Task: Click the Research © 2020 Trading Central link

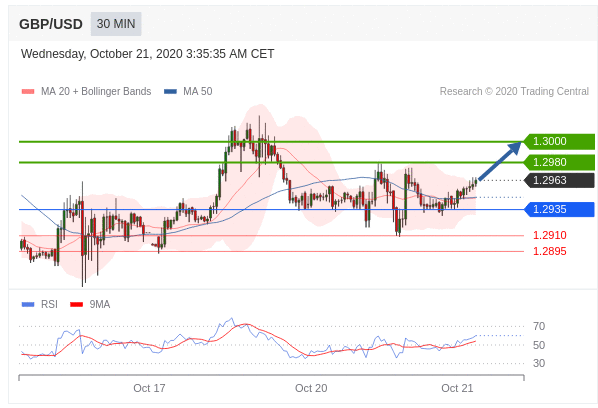Action: point(514,92)
